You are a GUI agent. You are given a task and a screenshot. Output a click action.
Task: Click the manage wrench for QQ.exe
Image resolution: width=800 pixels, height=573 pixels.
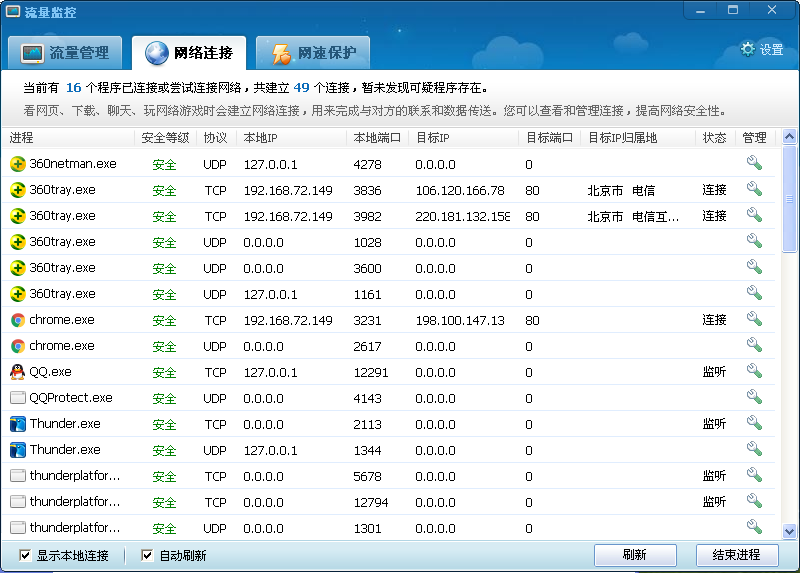tap(754, 371)
